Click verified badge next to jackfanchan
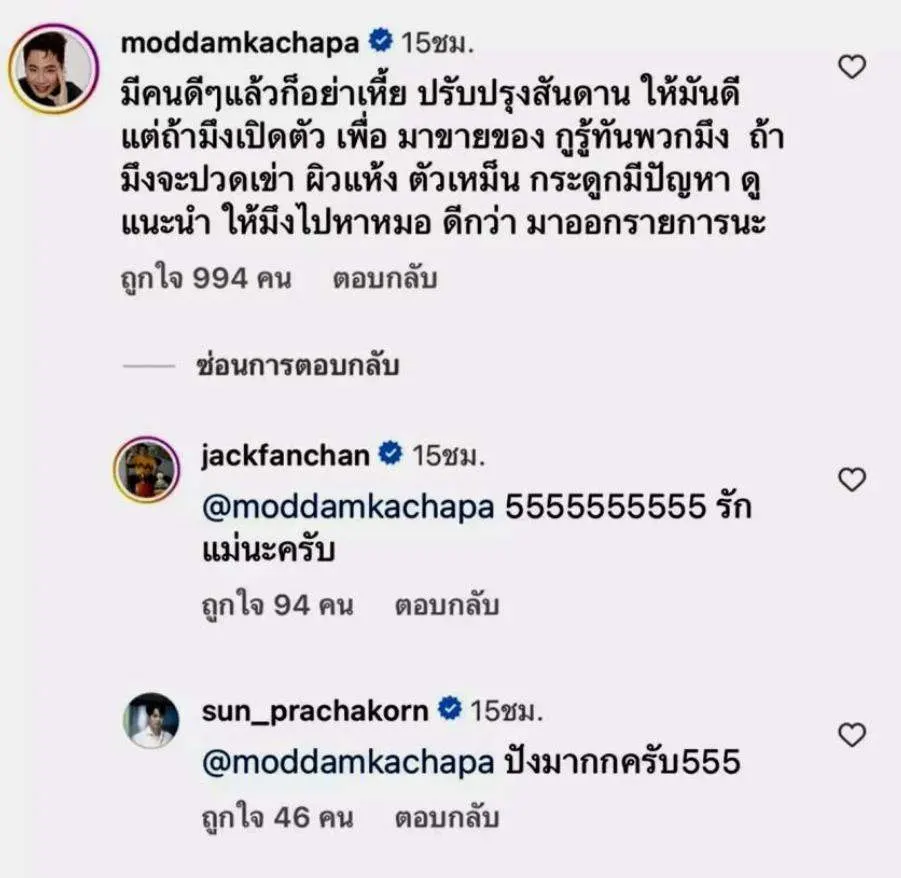 tap(391, 454)
